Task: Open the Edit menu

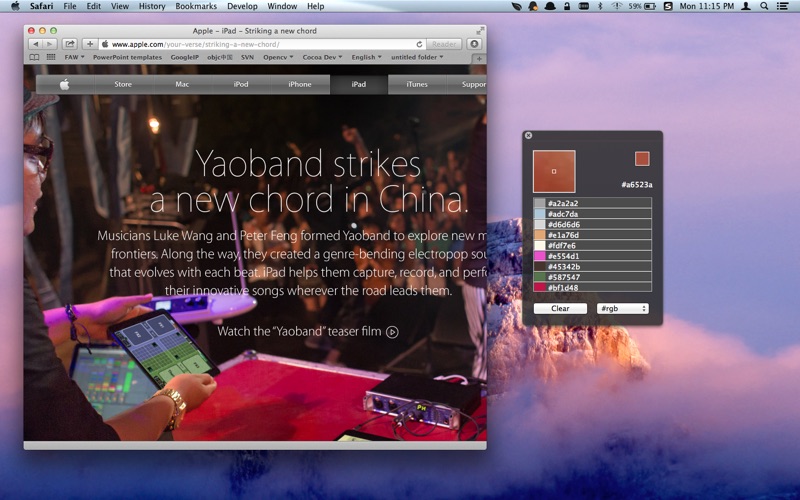Action: click(x=93, y=6)
